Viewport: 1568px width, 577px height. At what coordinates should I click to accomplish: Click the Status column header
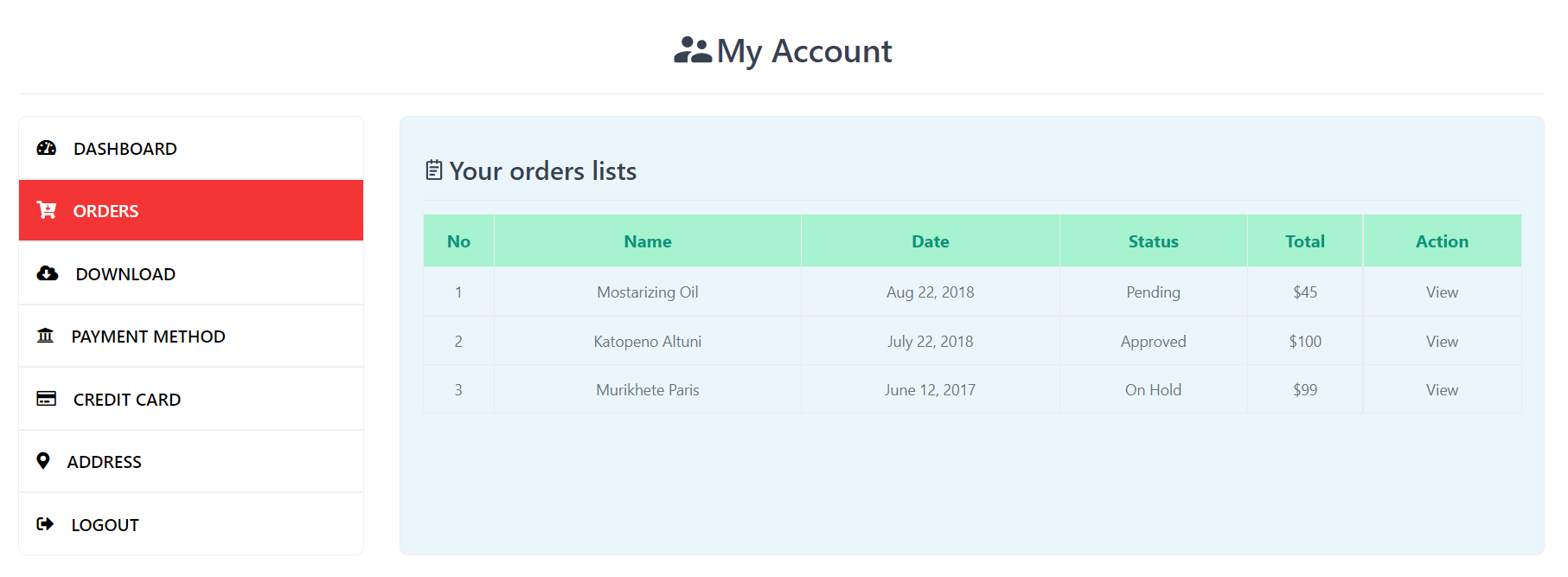pos(1153,241)
